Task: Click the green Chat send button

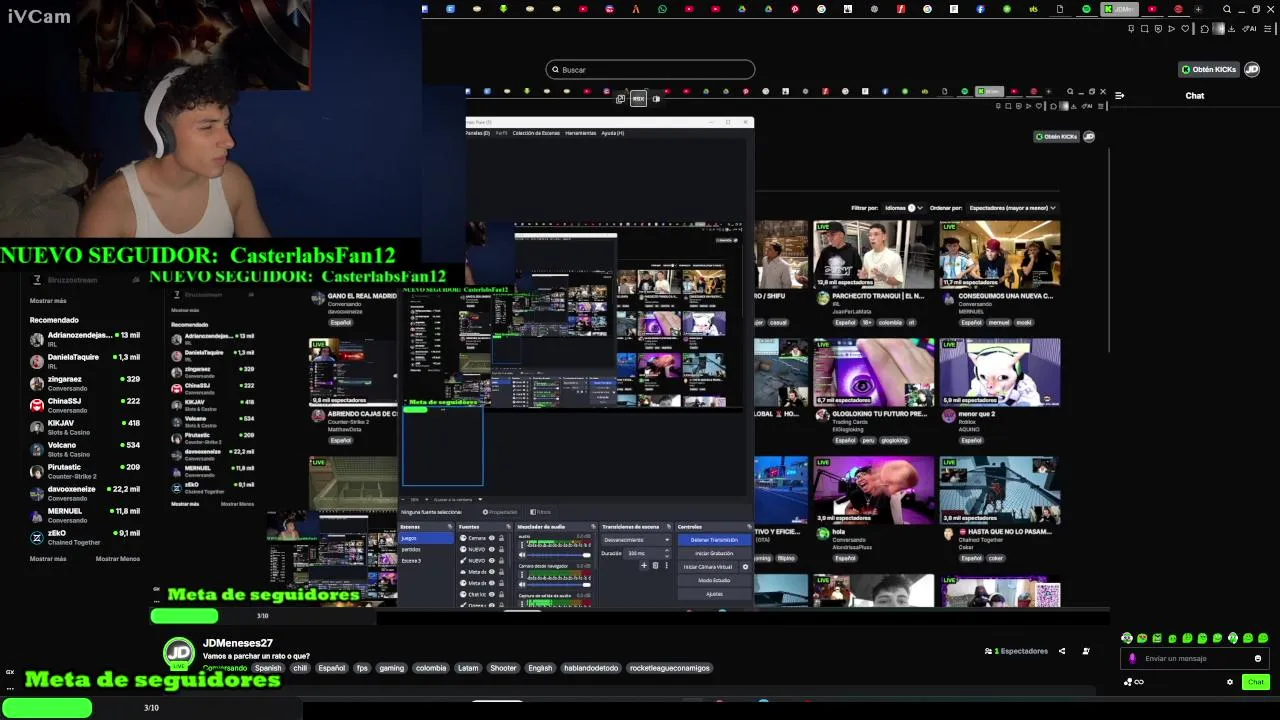Action: [1256, 682]
